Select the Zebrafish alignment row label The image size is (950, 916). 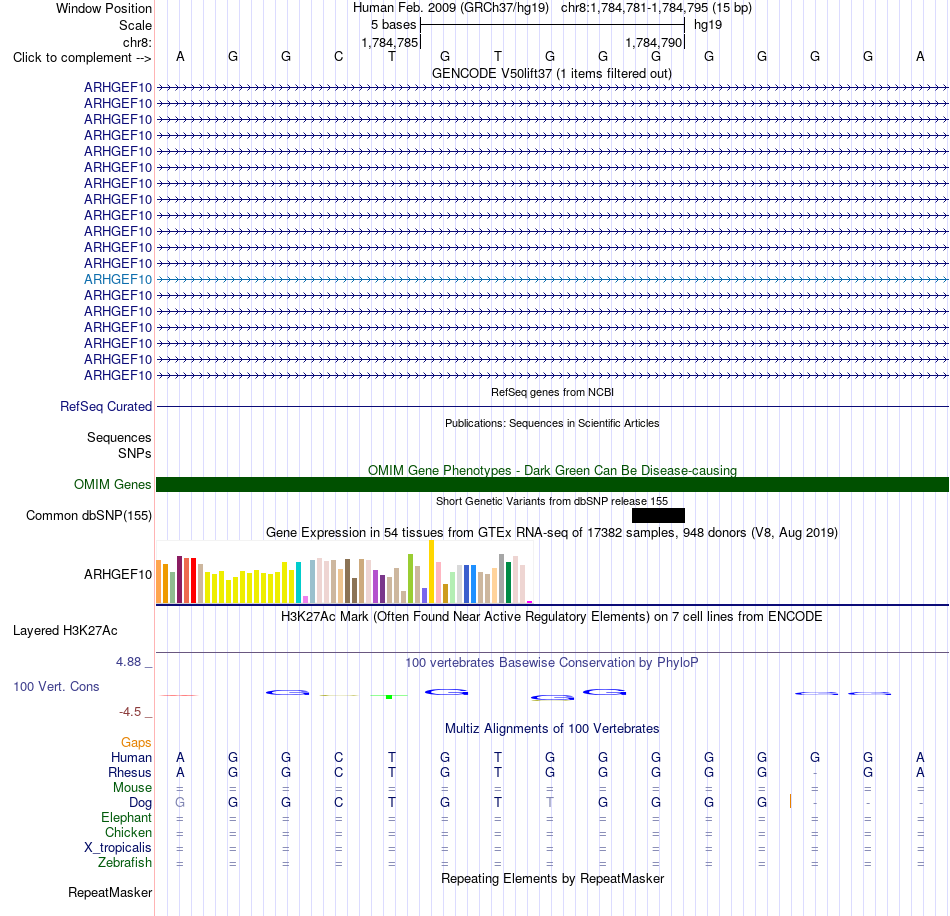click(x=125, y=862)
